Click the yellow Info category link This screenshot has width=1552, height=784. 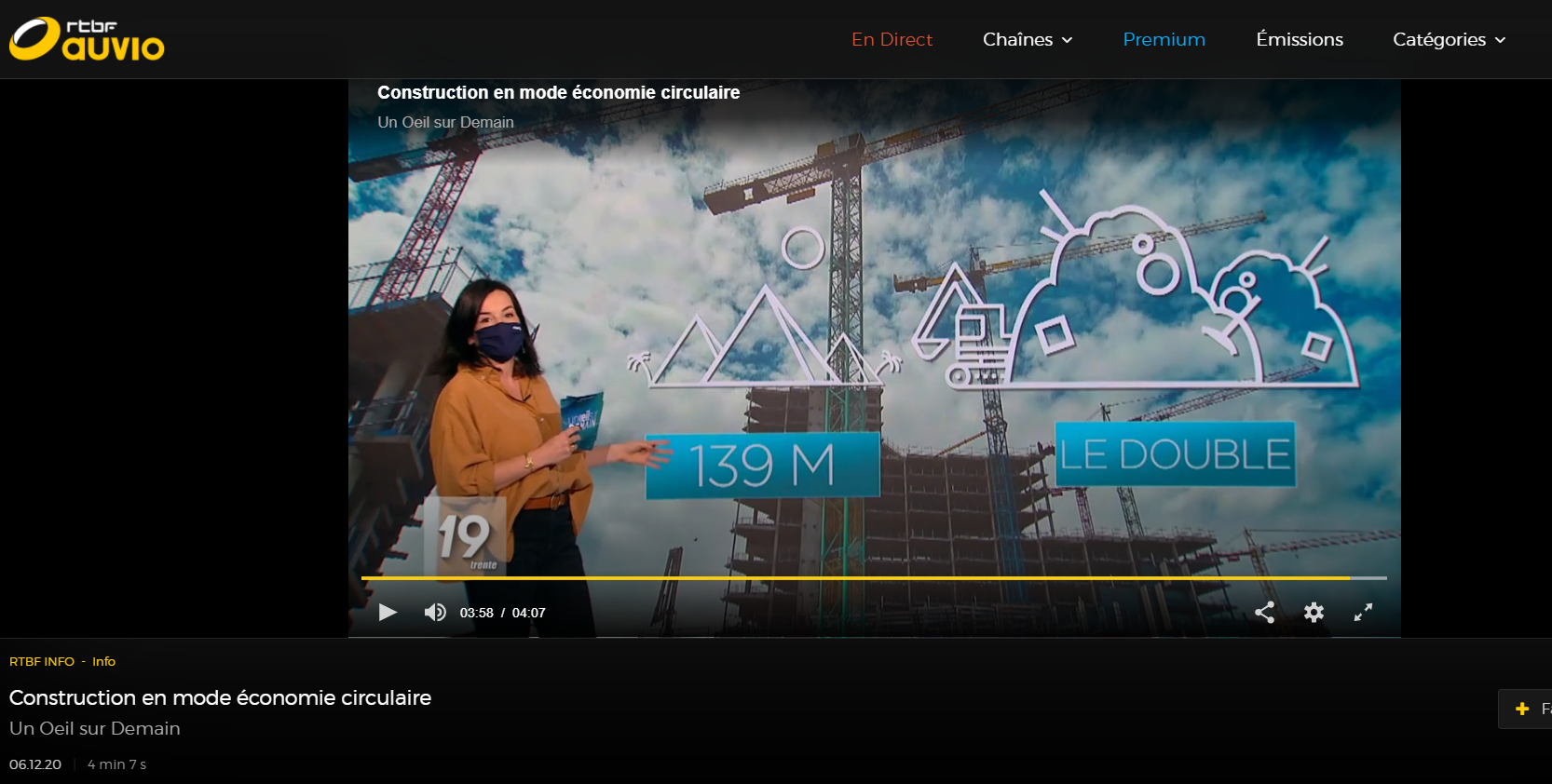[103, 661]
